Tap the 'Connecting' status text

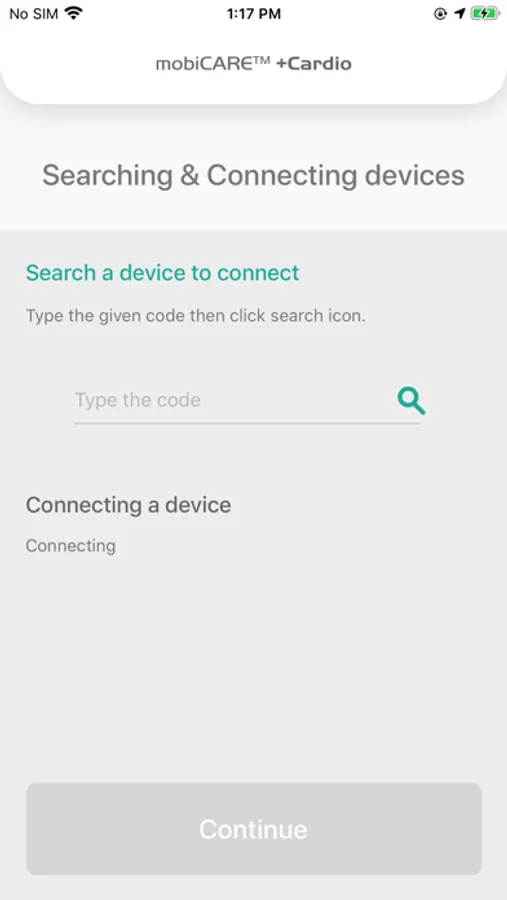click(x=71, y=545)
